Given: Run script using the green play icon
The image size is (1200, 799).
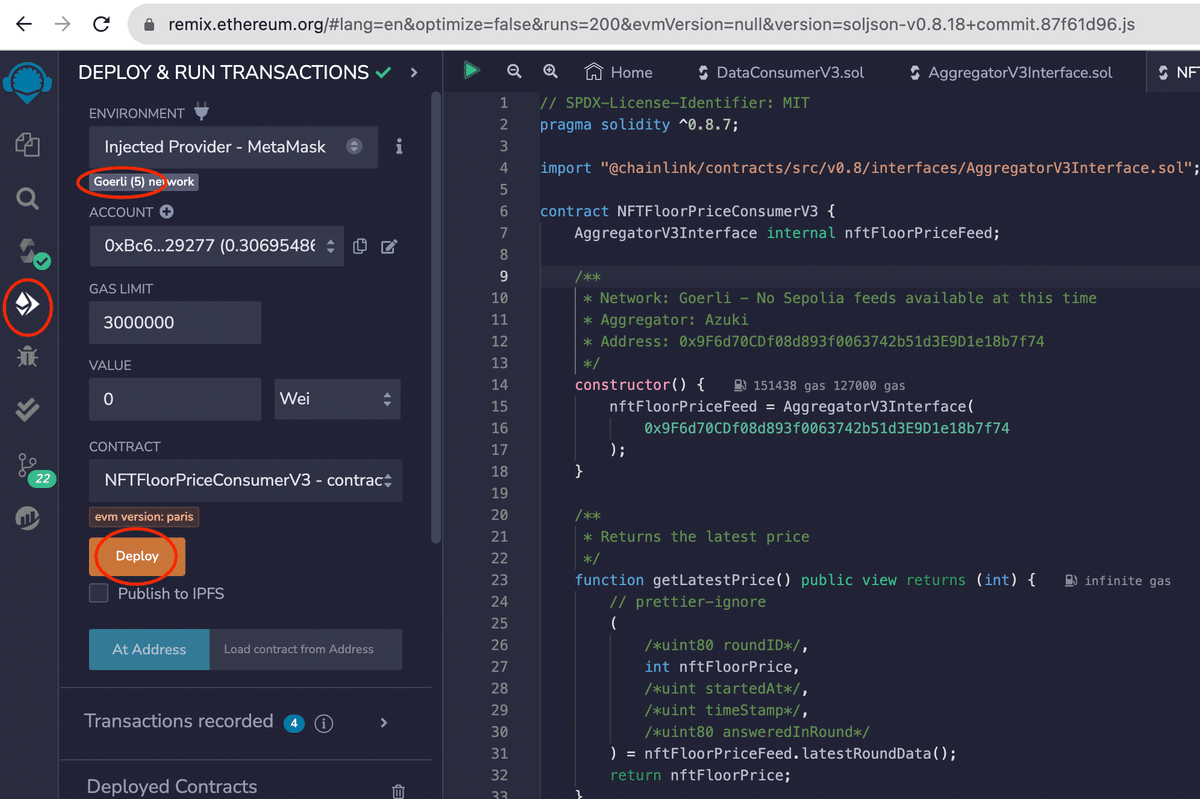Looking at the screenshot, I should tap(471, 71).
